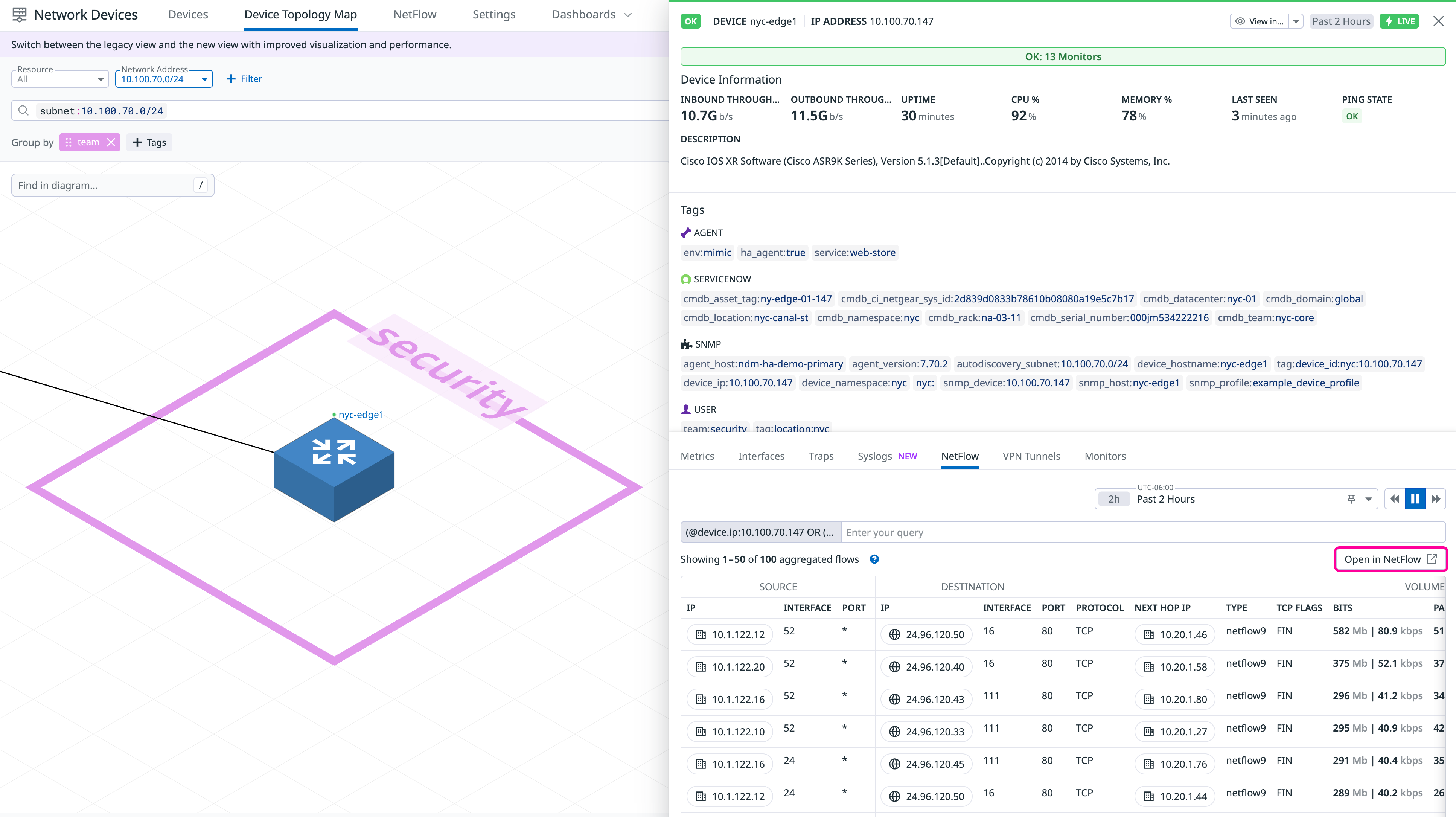The width and height of the screenshot is (1456, 817).
Task: Click the search magnifier icon in subnet bar
Action: [x=23, y=111]
